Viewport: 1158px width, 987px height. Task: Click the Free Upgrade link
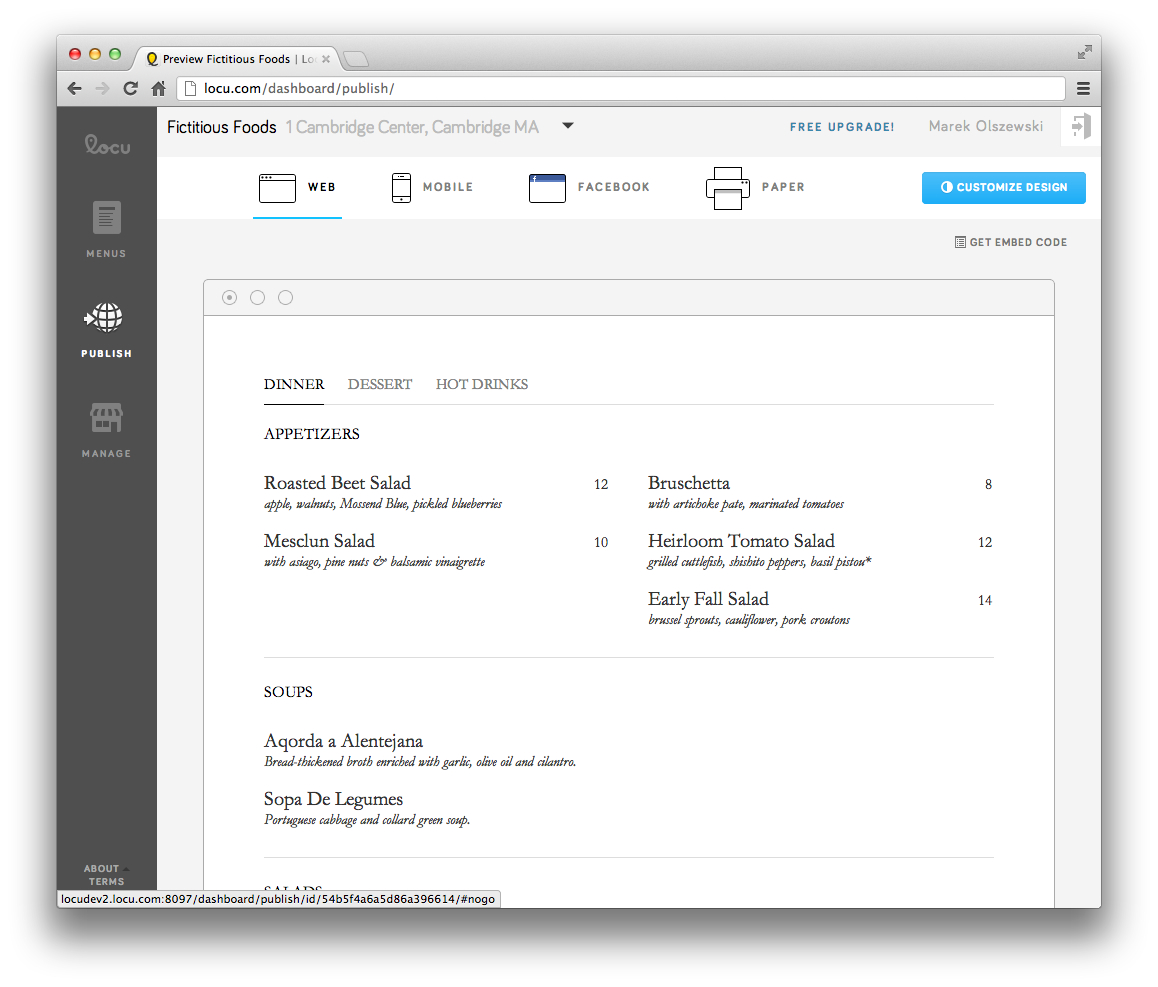point(842,127)
